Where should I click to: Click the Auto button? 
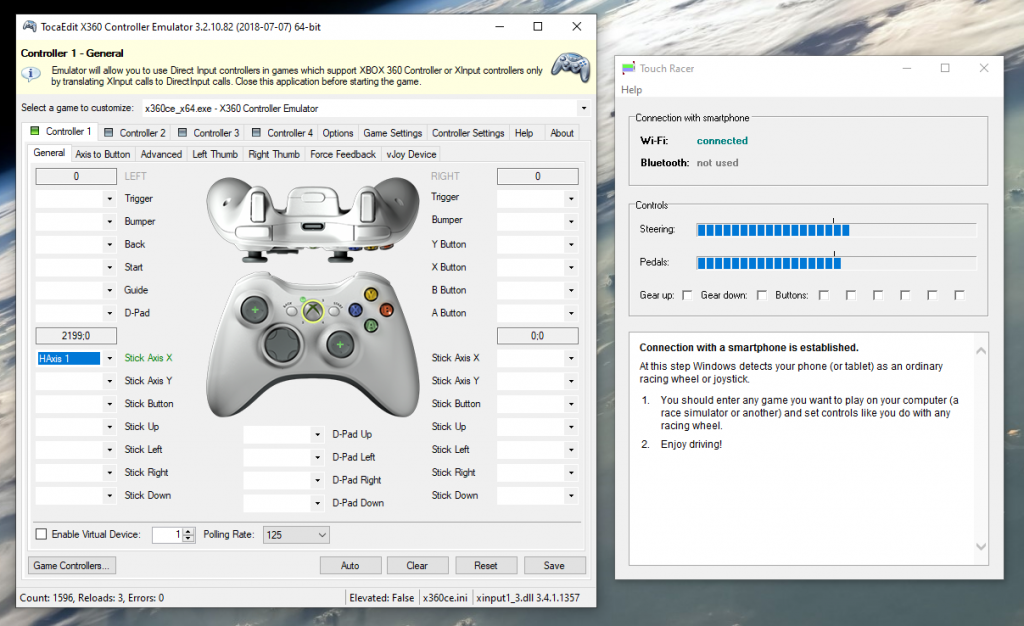(x=350, y=565)
